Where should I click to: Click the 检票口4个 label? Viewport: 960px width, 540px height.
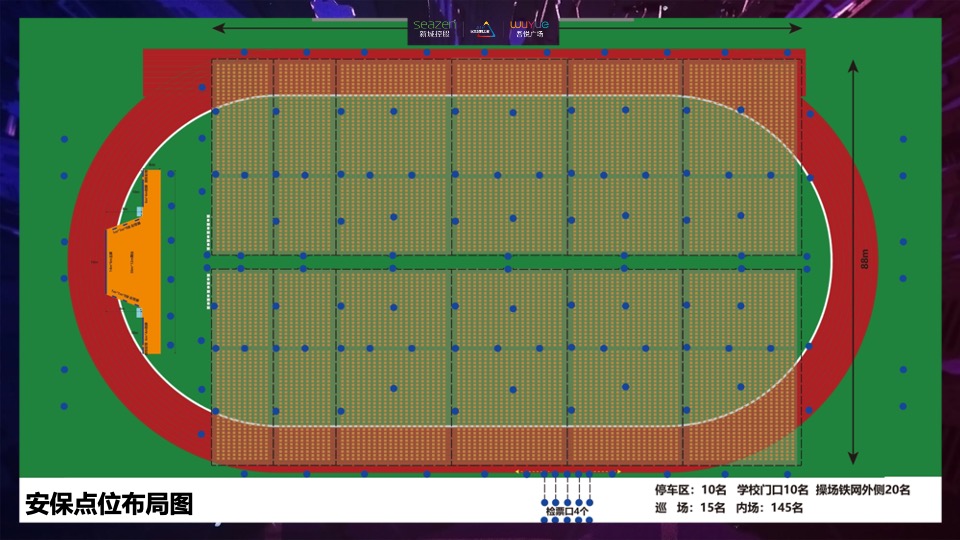click(x=566, y=513)
